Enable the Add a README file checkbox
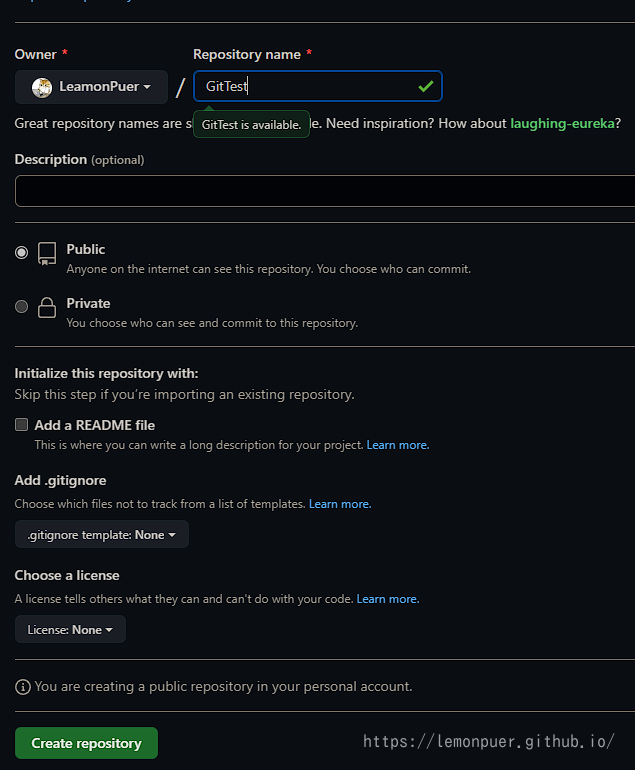635x770 pixels. tap(22, 424)
